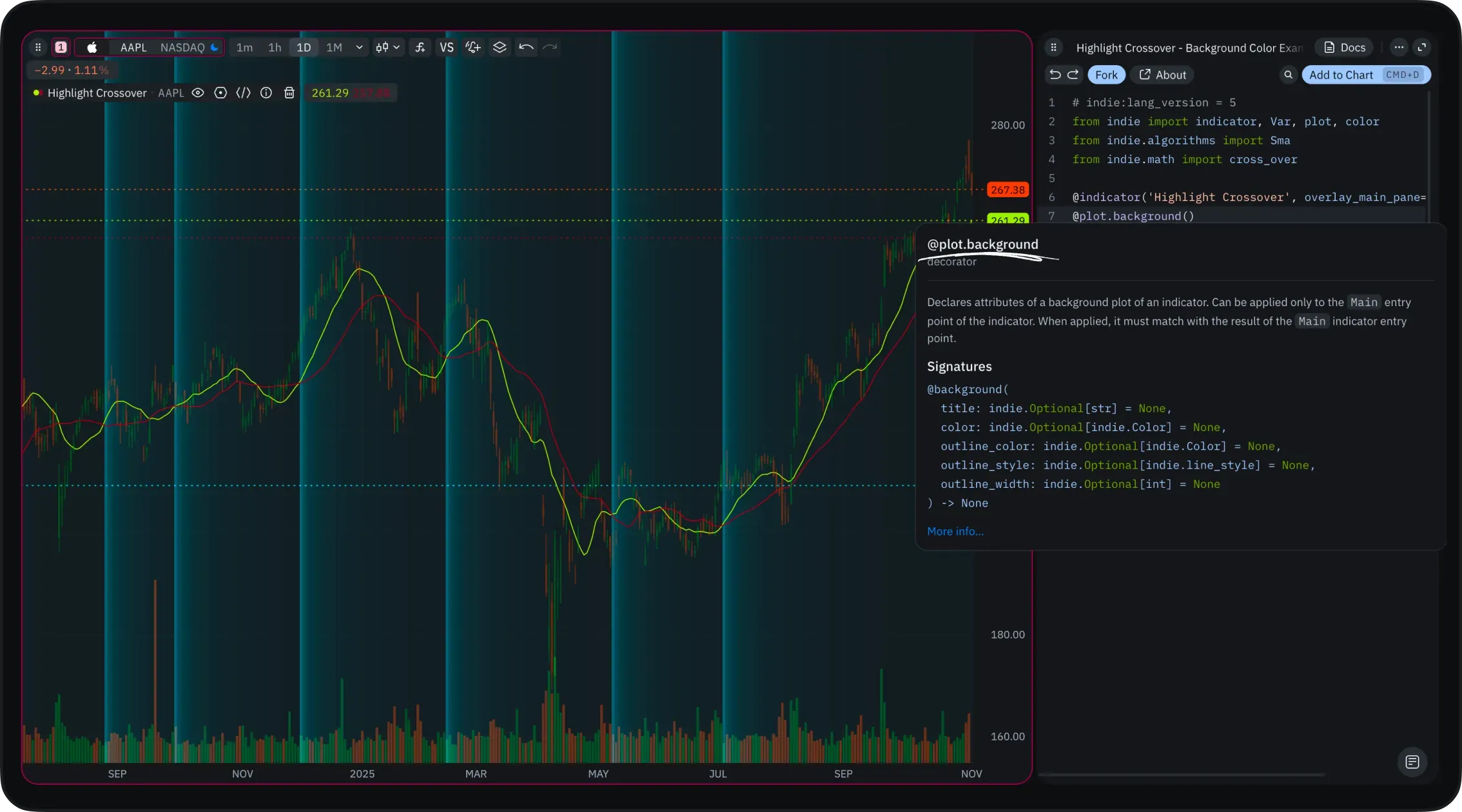Screen dimensions: 1462x812
Task: Open the candlestick chart type dropdown
Action: coord(388,48)
